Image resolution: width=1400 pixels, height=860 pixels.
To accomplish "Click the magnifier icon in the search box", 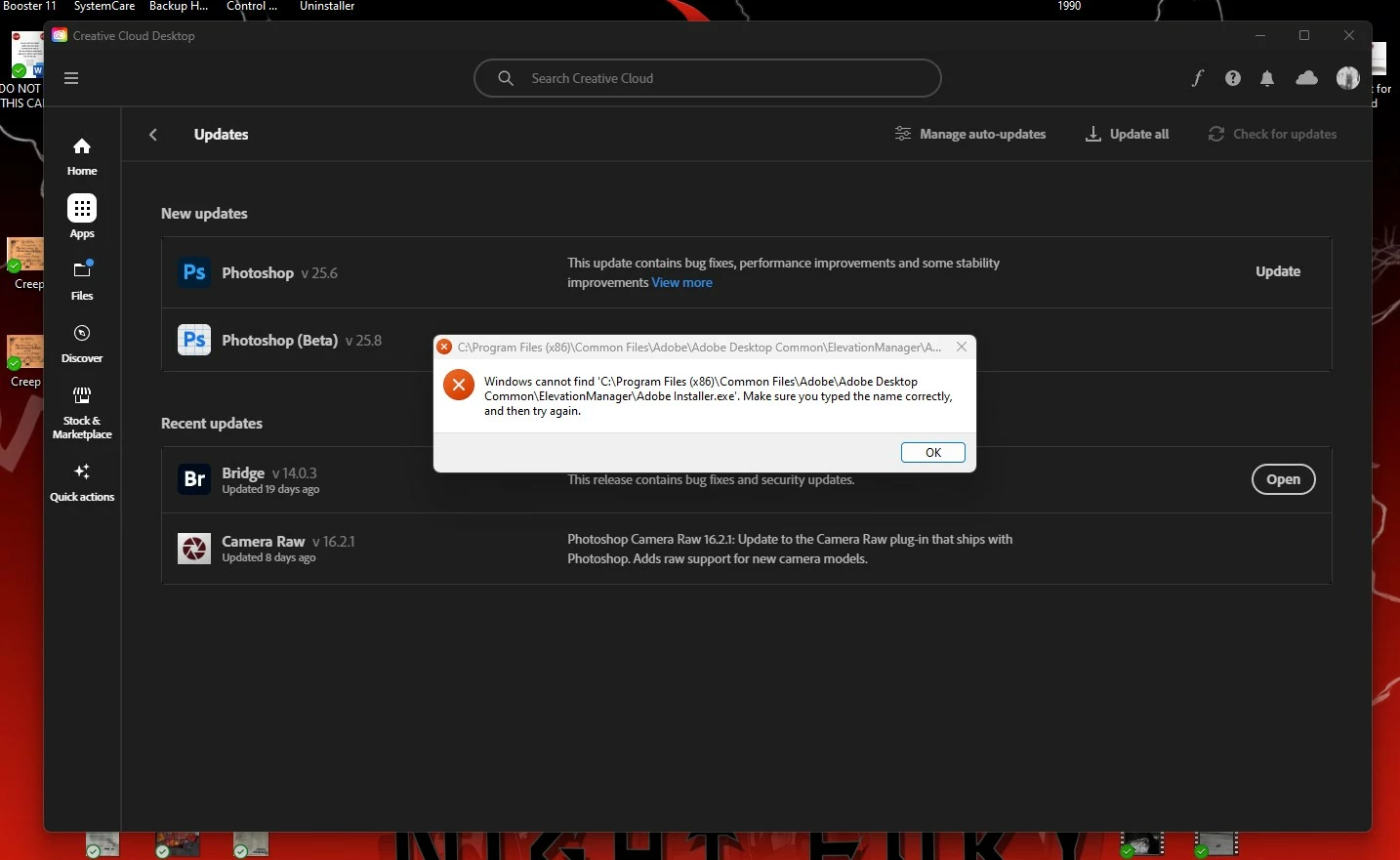I will (505, 78).
